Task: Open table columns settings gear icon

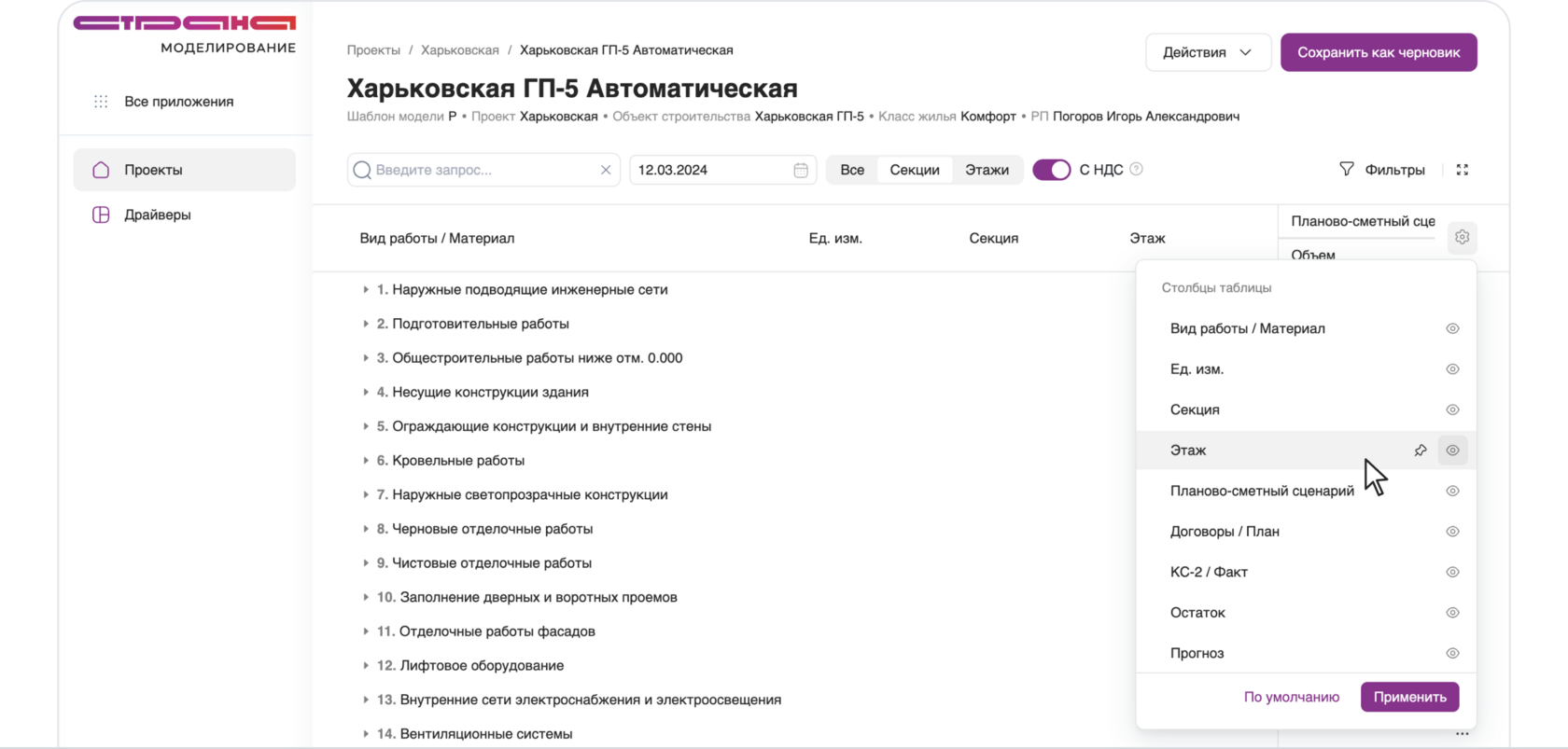Action: [x=1463, y=238]
